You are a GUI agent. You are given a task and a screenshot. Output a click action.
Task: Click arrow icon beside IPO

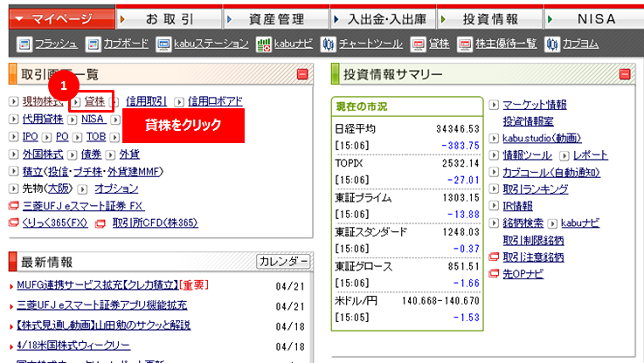(x=14, y=136)
